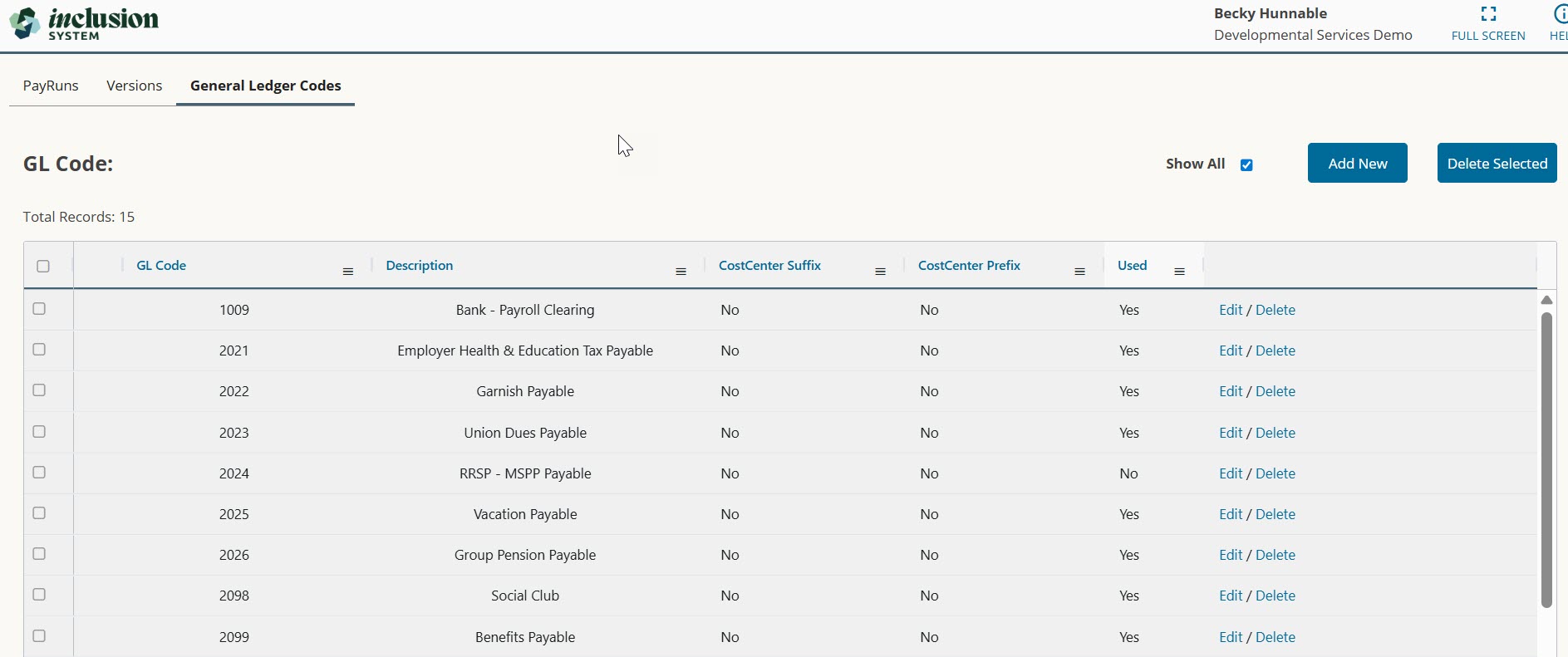Viewport: 1568px width, 657px height.
Task: Click the Total Records: 15 text
Action: [79, 217]
